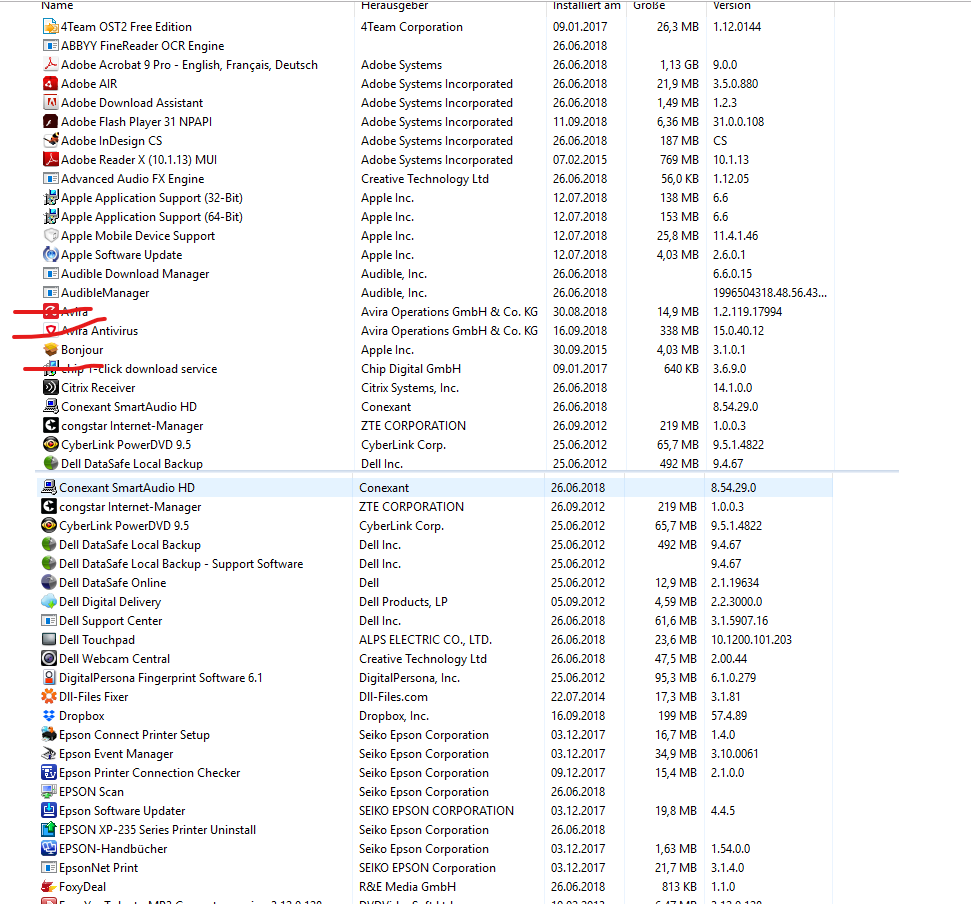This screenshot has width=971, height=904.
Task: Sort list by the Version column header
Action: click(731, 6)
